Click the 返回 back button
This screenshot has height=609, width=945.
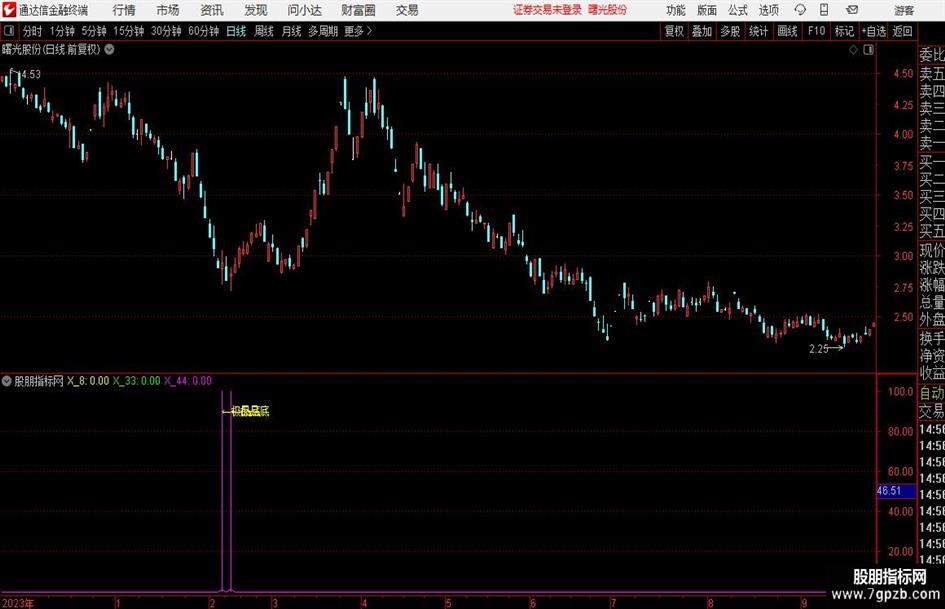click(x=902, y=31)
